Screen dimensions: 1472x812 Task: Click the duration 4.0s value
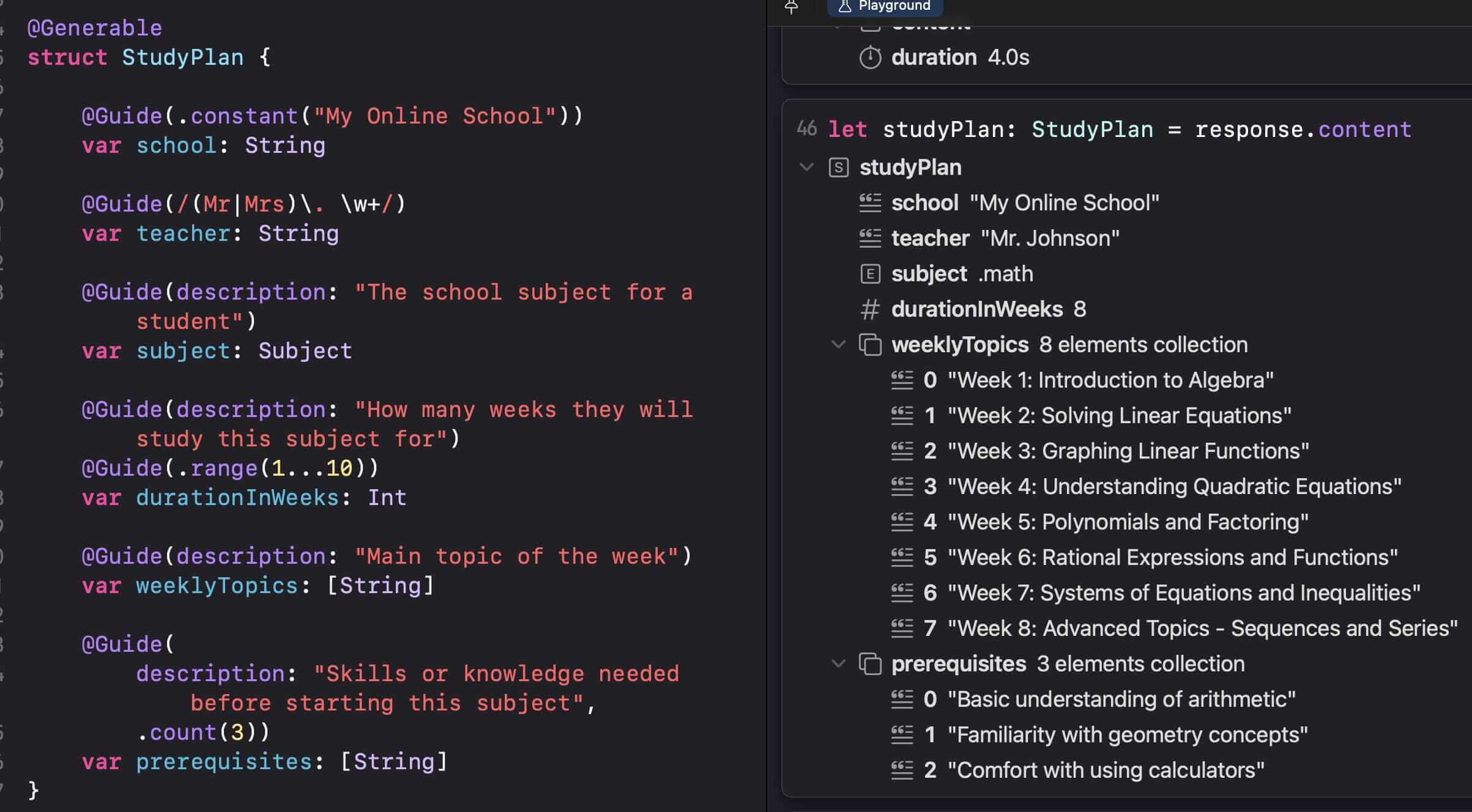coord(1008,57)
